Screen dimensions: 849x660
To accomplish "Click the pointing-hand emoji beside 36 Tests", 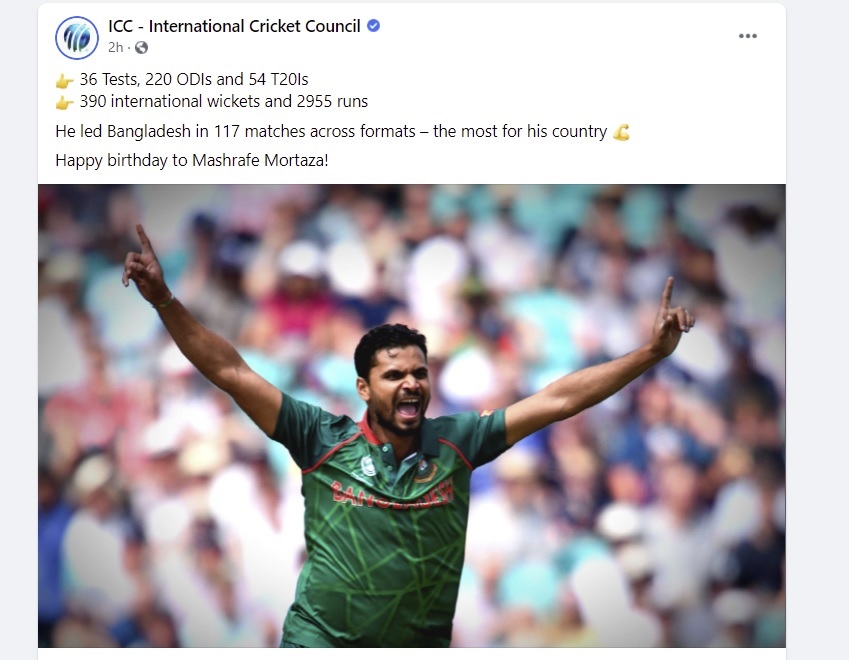I will tap(64, 81).
